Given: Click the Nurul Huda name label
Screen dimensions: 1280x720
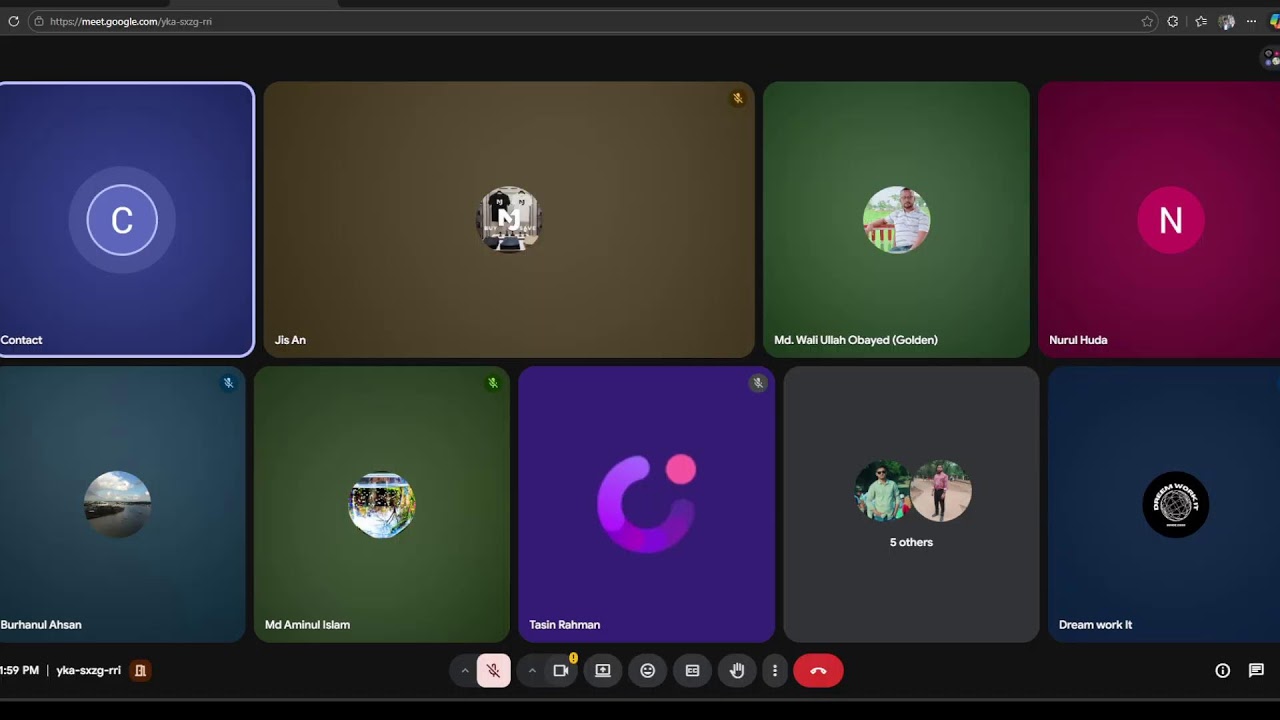Looking at the screenshot, I should point(1078,340).
